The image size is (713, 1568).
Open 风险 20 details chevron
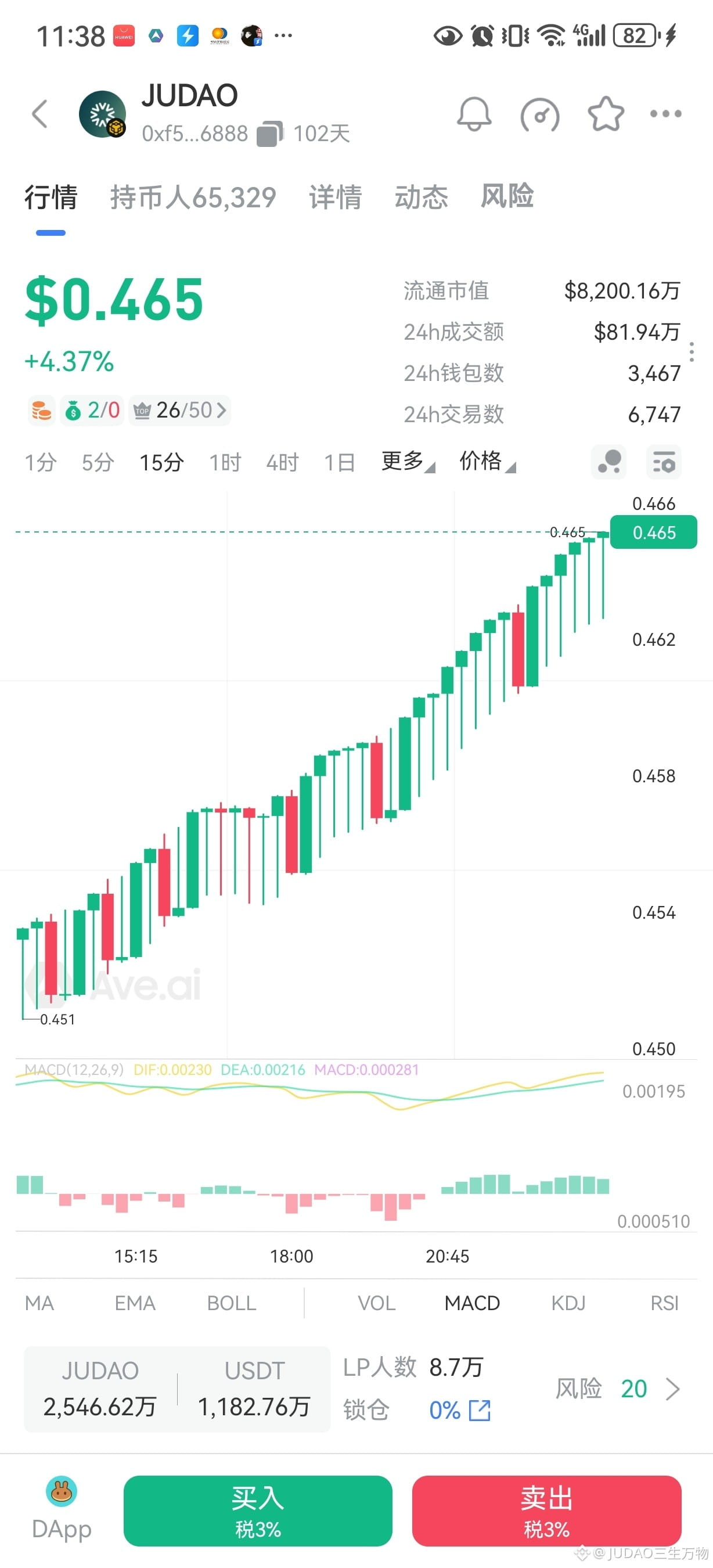coord(672,1389)
